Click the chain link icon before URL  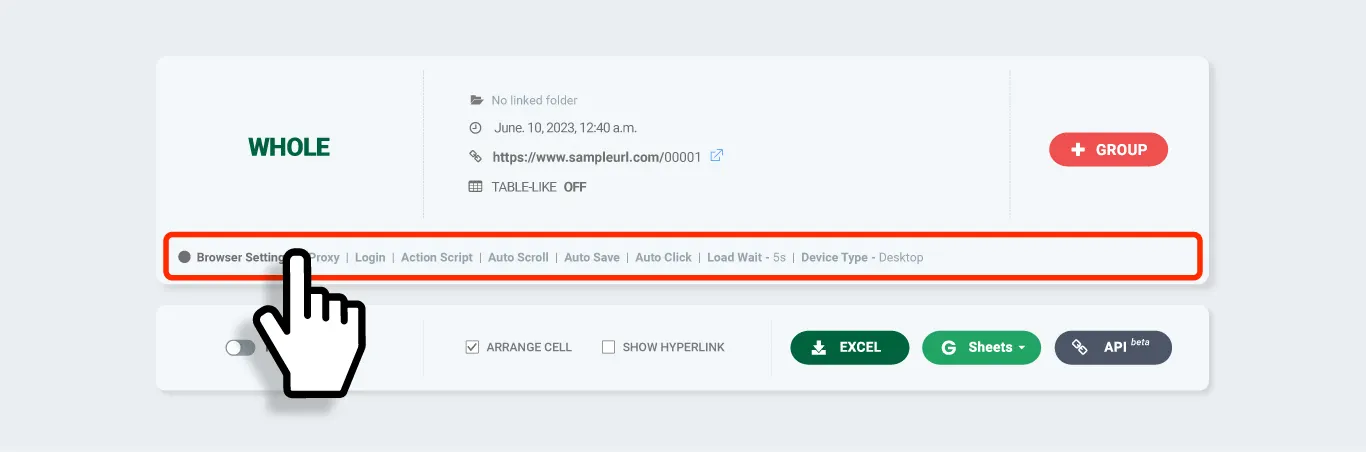point(476,157)
